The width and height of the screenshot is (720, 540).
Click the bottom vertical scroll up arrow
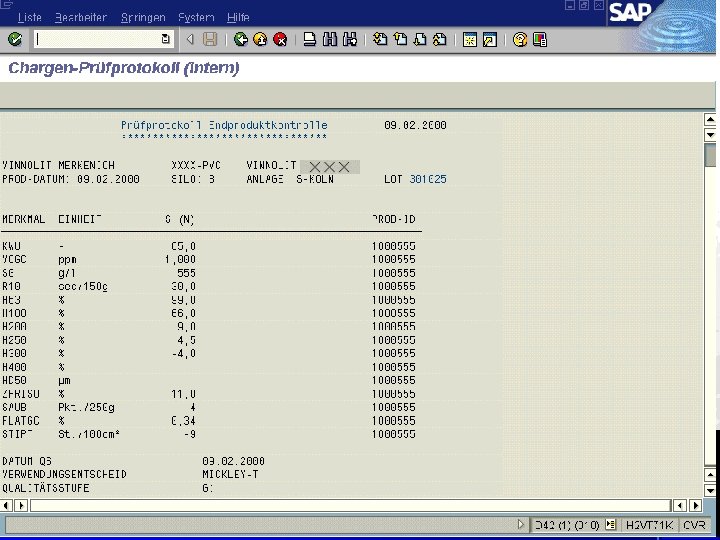click(x=710, y=475)
